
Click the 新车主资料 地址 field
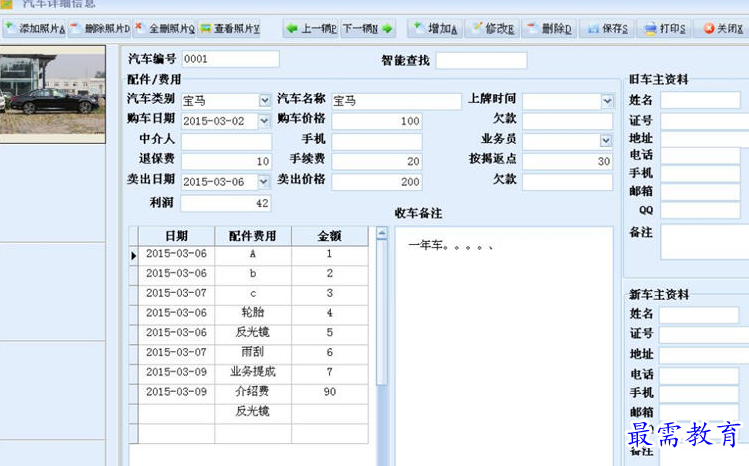coord(704,355)
